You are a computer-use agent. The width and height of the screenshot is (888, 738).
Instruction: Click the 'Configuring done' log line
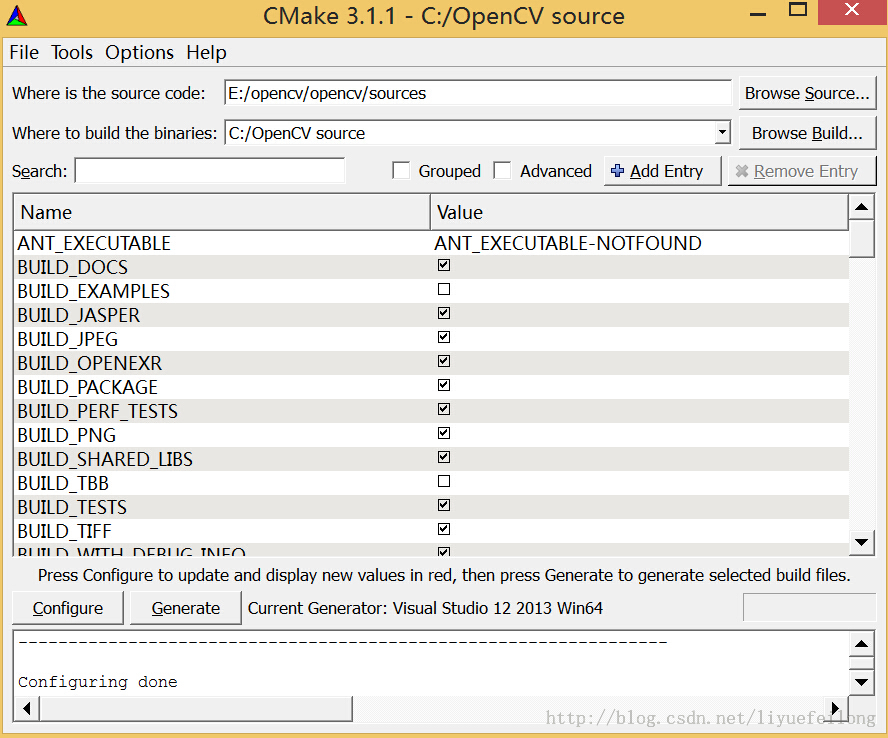(97, 682)
